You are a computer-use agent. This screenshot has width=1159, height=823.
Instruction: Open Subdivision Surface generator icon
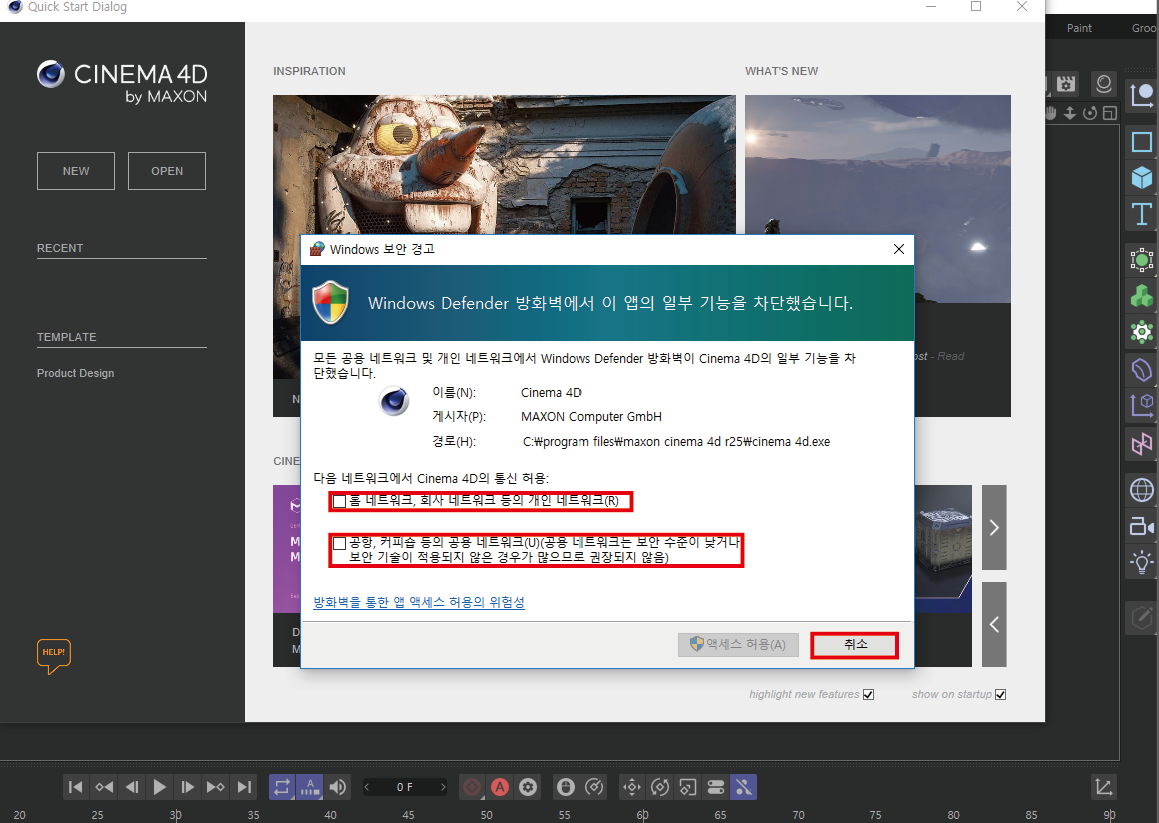tap(1142, 260)
